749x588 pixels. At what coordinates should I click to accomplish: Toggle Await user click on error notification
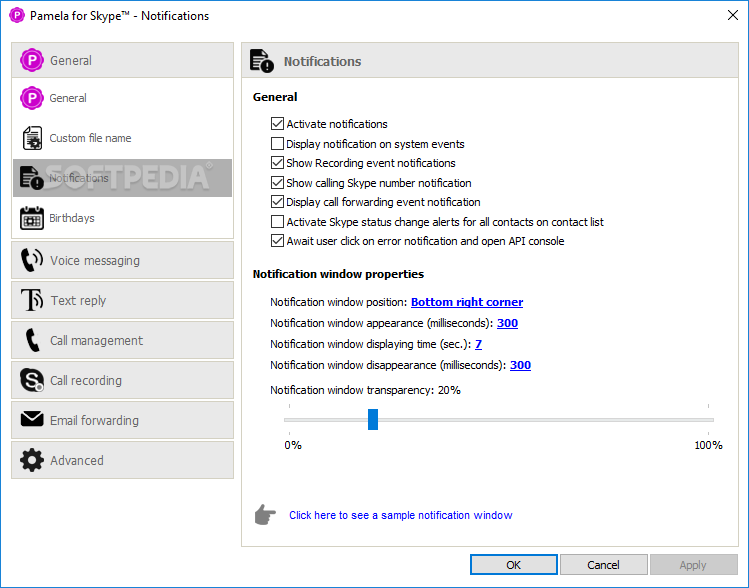click(277, 241)
